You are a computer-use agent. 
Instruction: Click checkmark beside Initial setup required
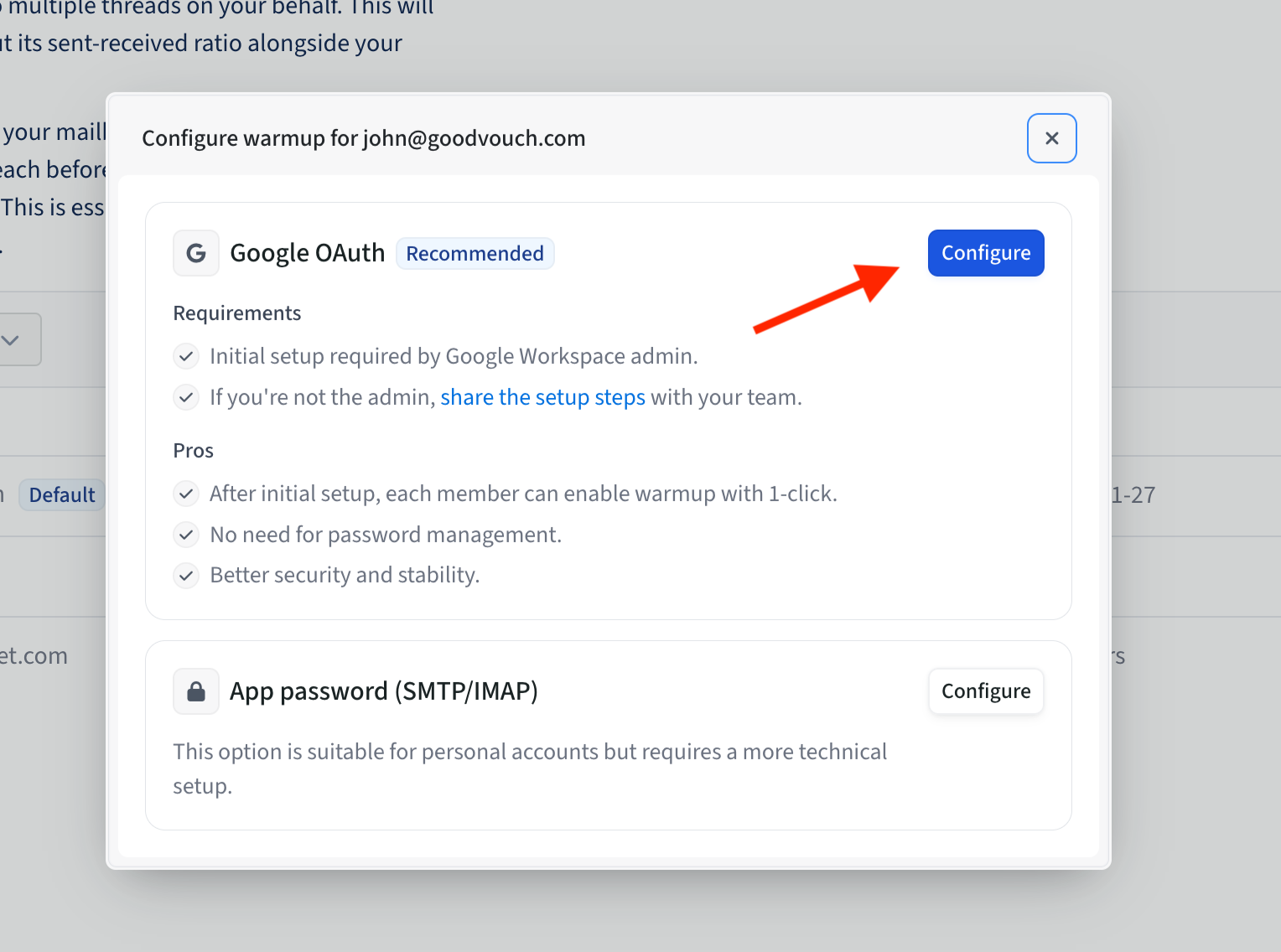click(186, 356)
